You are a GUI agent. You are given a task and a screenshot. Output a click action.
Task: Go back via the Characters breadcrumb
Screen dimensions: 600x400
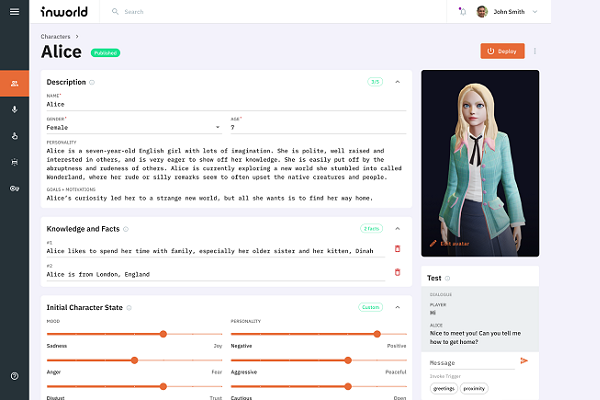pos(55,36)
